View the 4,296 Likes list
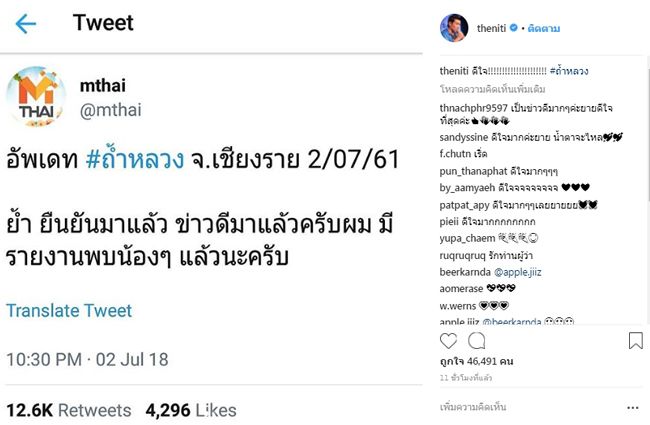This screenshot has width=650, height=425. 190,410
